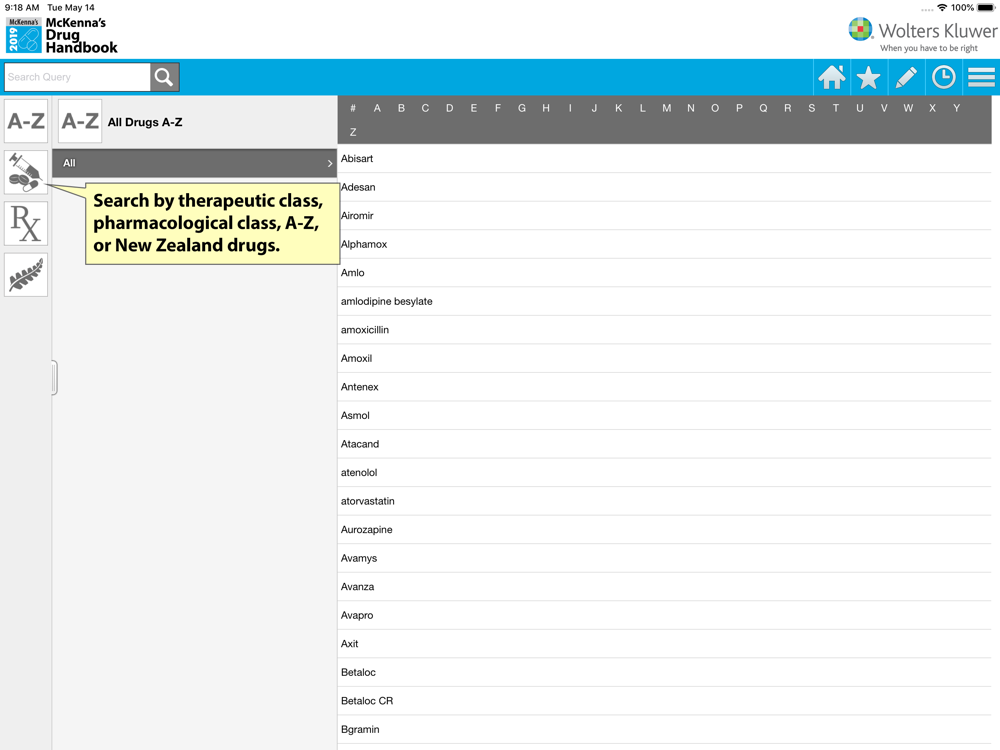This screenshot has height=750, width=1000.
Task: Open the Betaloc CR drug entry
Action: (665, 701)
